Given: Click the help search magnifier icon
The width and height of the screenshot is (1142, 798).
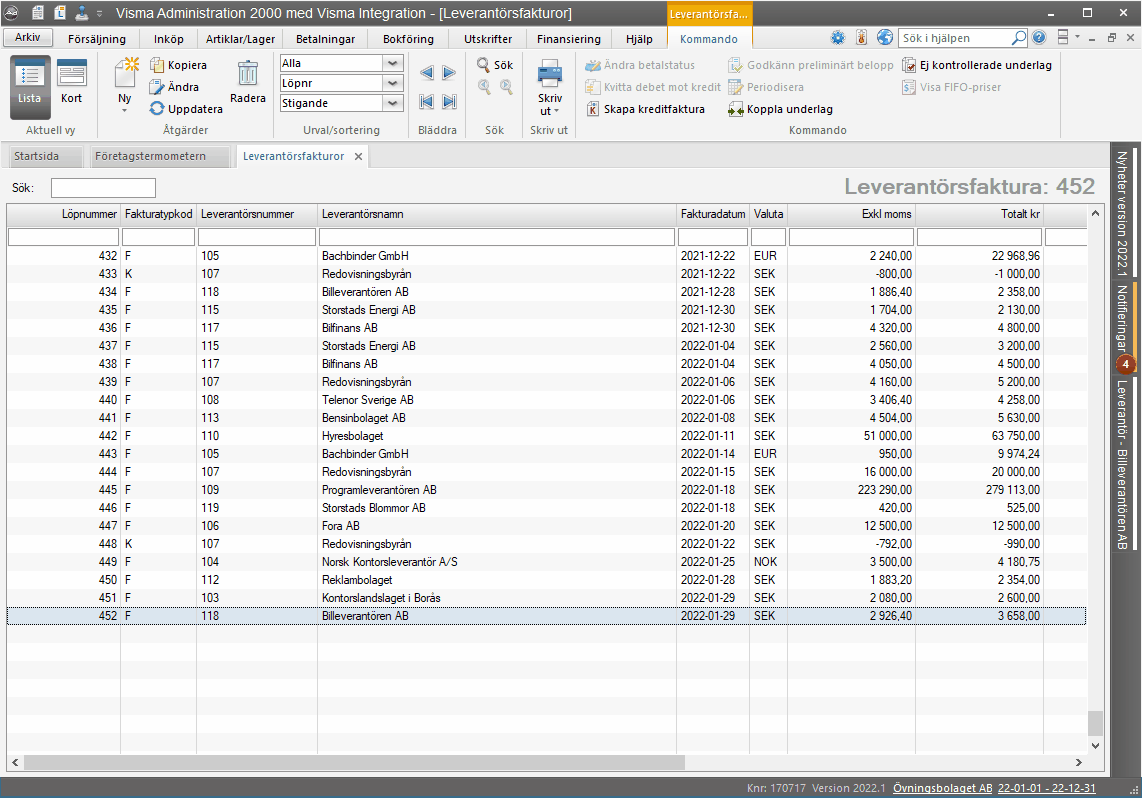Looking at the screenshot, I should pos(1019,38).
